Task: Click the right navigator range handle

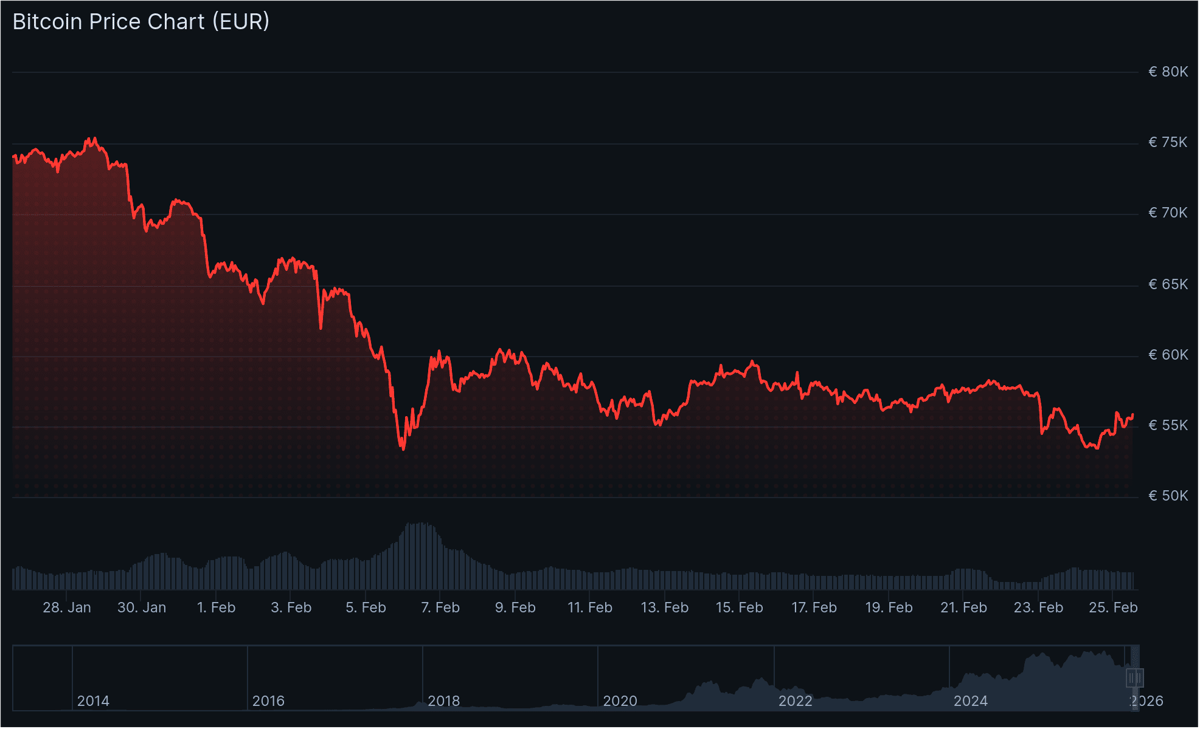Action: (x=1140, y=678)
